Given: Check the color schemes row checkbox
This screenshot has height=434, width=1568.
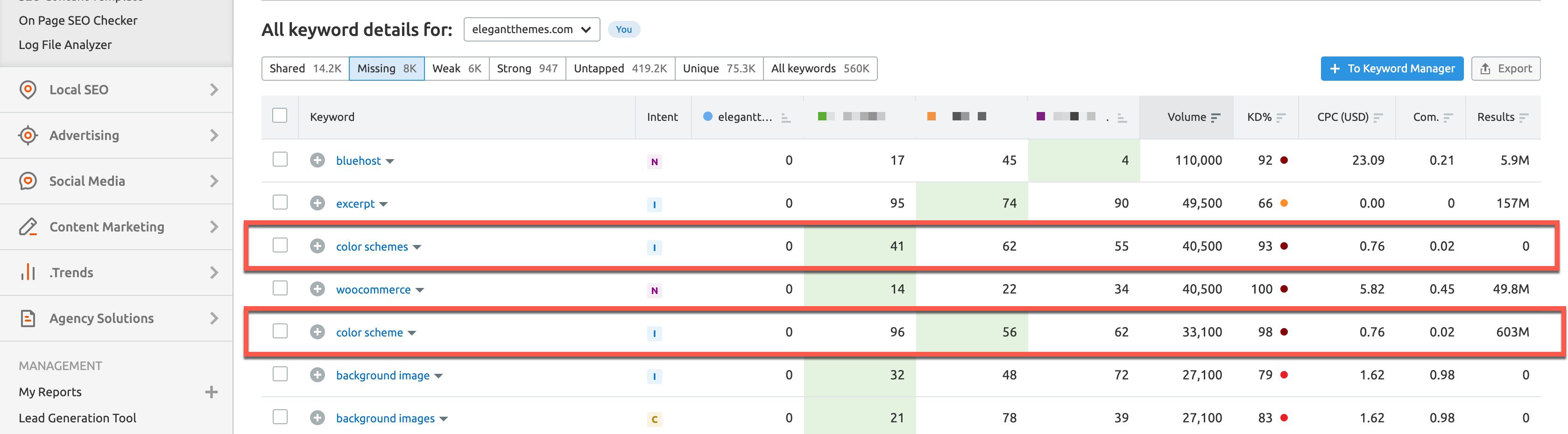Looking at the screenshot, I should coord(280,245).
